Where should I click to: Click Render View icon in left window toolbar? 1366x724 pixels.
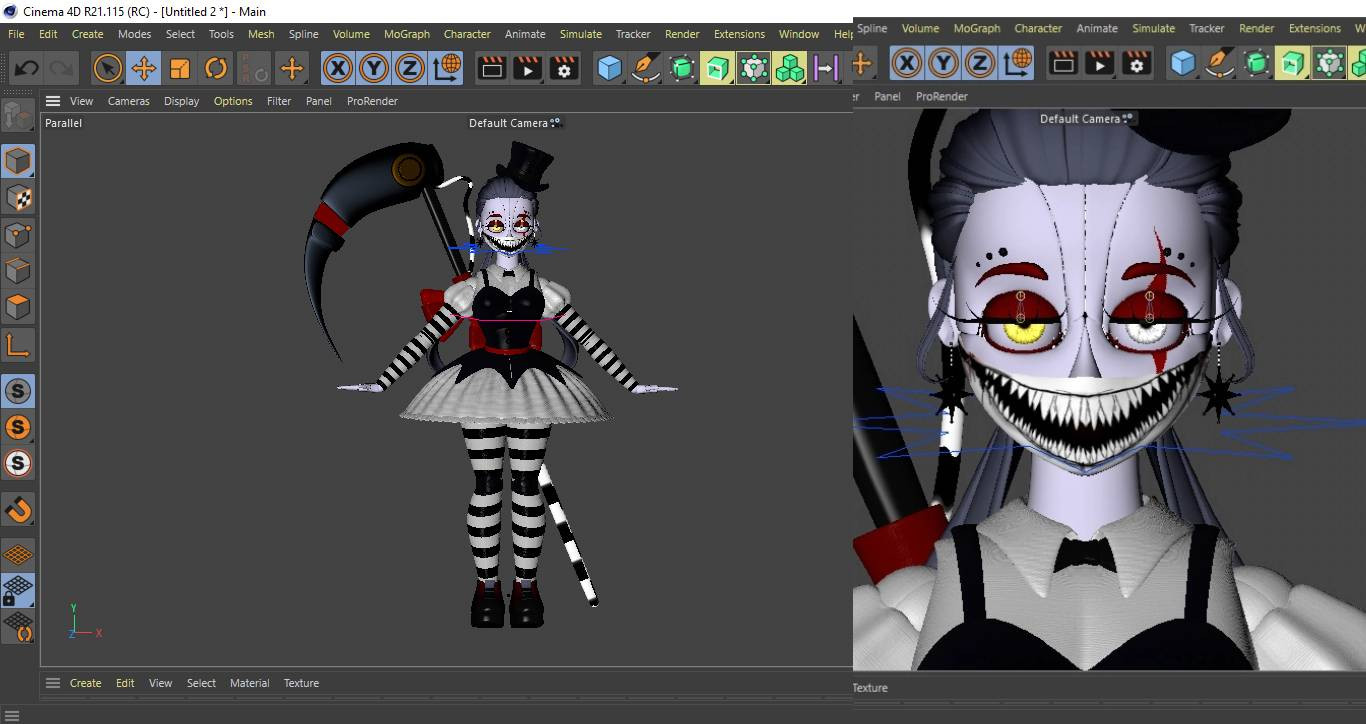pos(492,69)
